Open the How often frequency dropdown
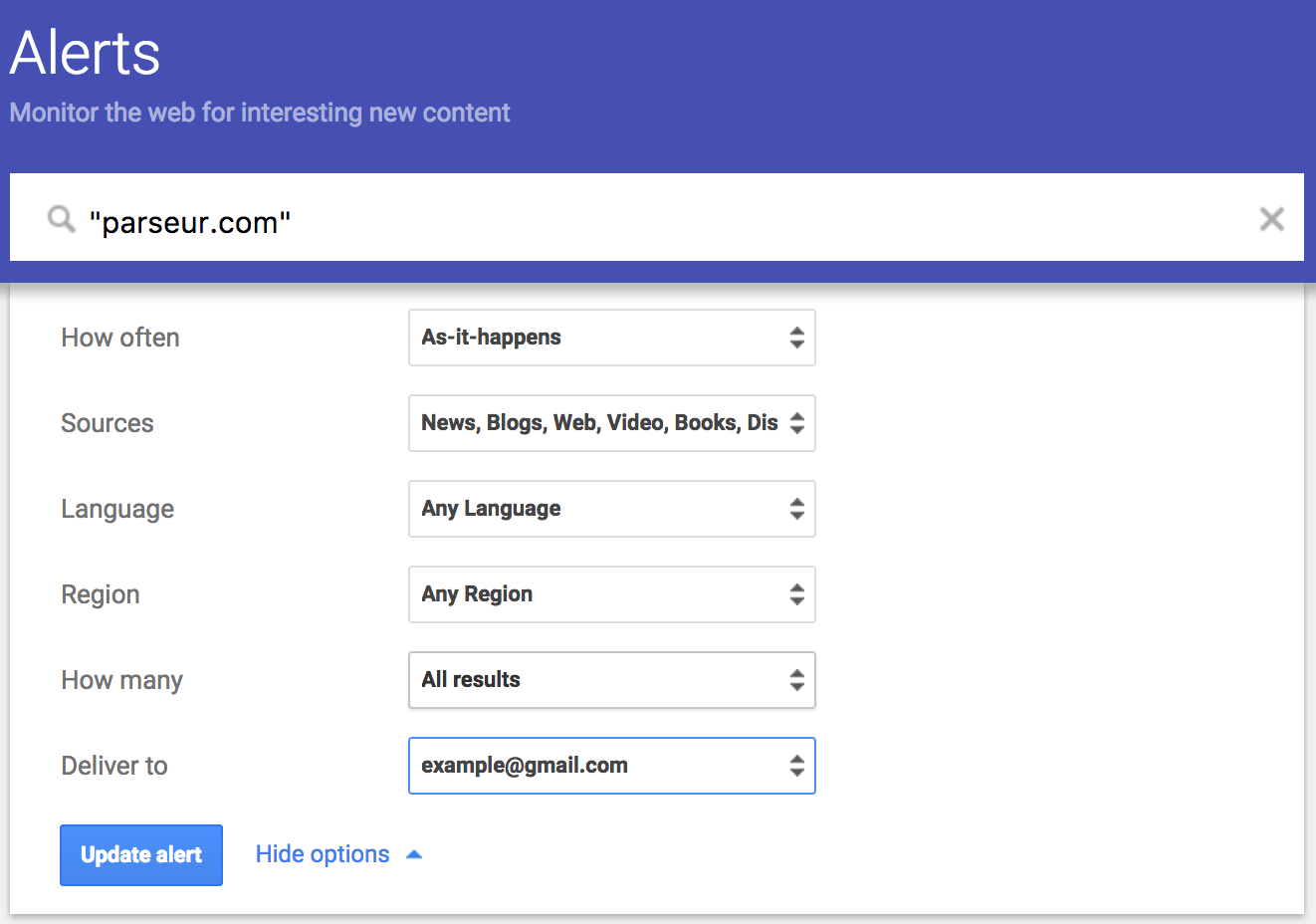This screenshot has height=924, width=1316. 597,338
